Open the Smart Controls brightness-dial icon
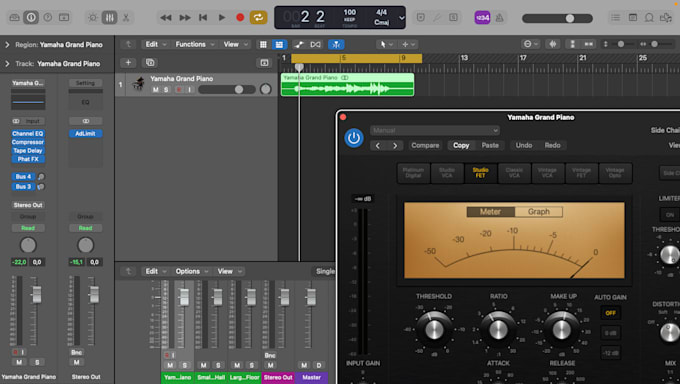The height and width of the screenshot is (384, 680). tap(92, 17)
